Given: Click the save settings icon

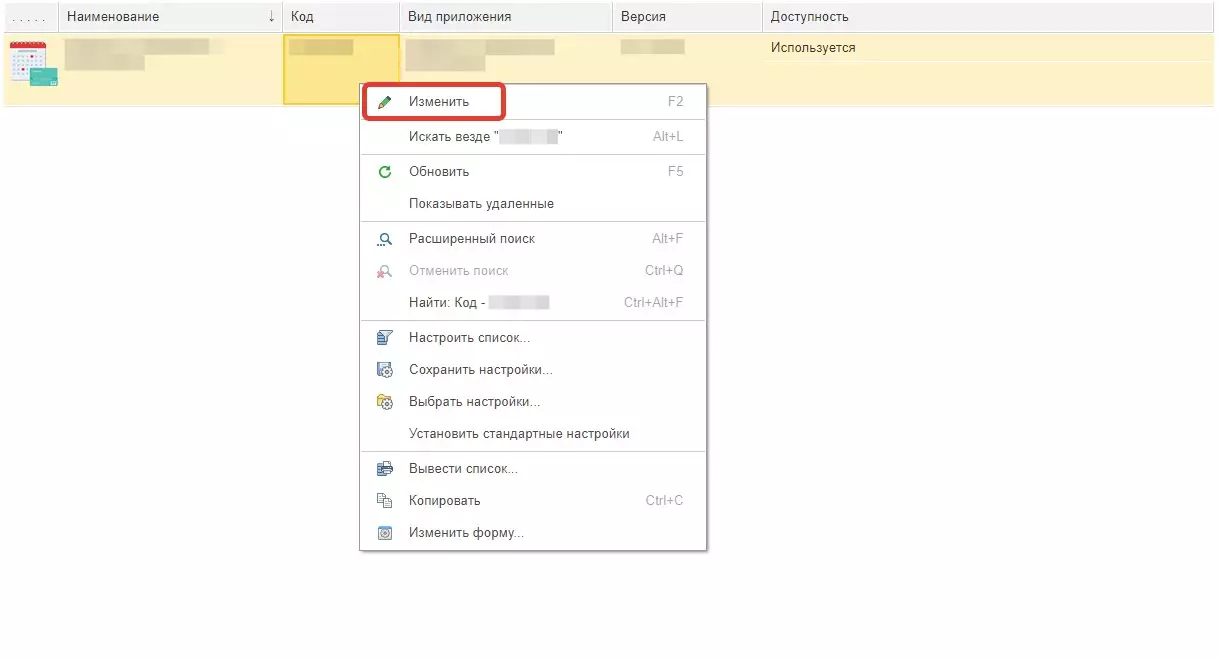Looking at the screenshot, I should point(385,370).
